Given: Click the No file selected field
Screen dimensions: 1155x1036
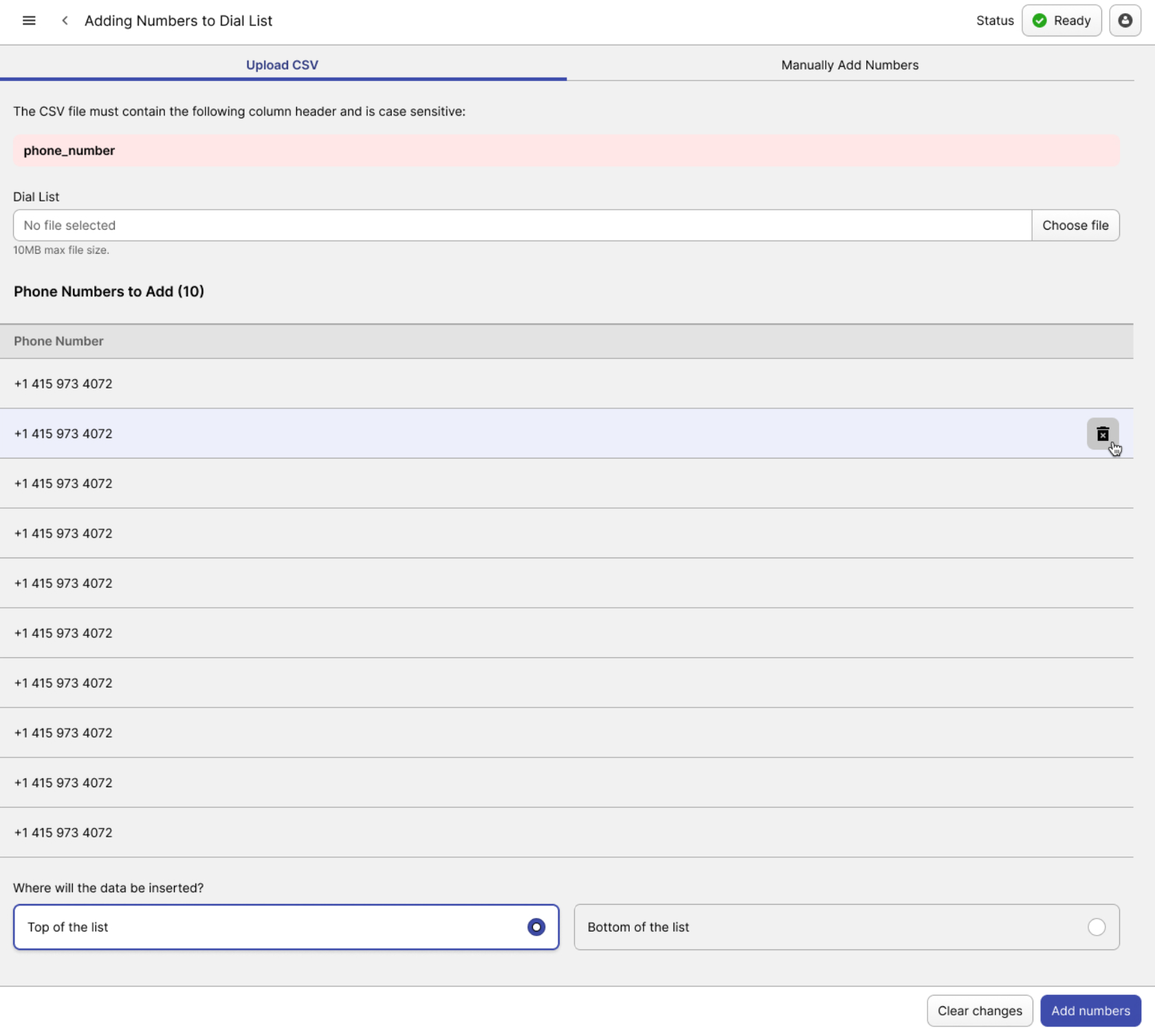Looking at the screenshot, I should click(x=522, y=225).
